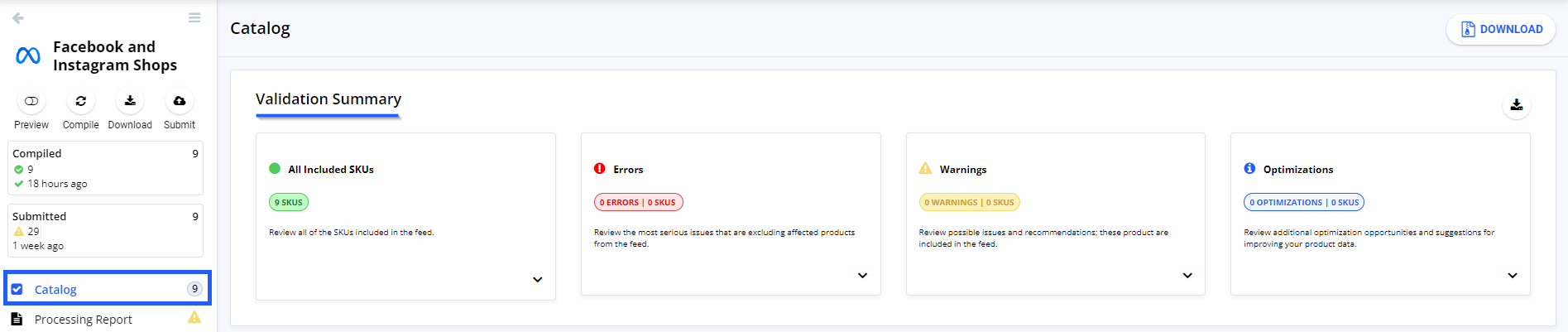Click the Compile refresh icon

click(81, 101)
